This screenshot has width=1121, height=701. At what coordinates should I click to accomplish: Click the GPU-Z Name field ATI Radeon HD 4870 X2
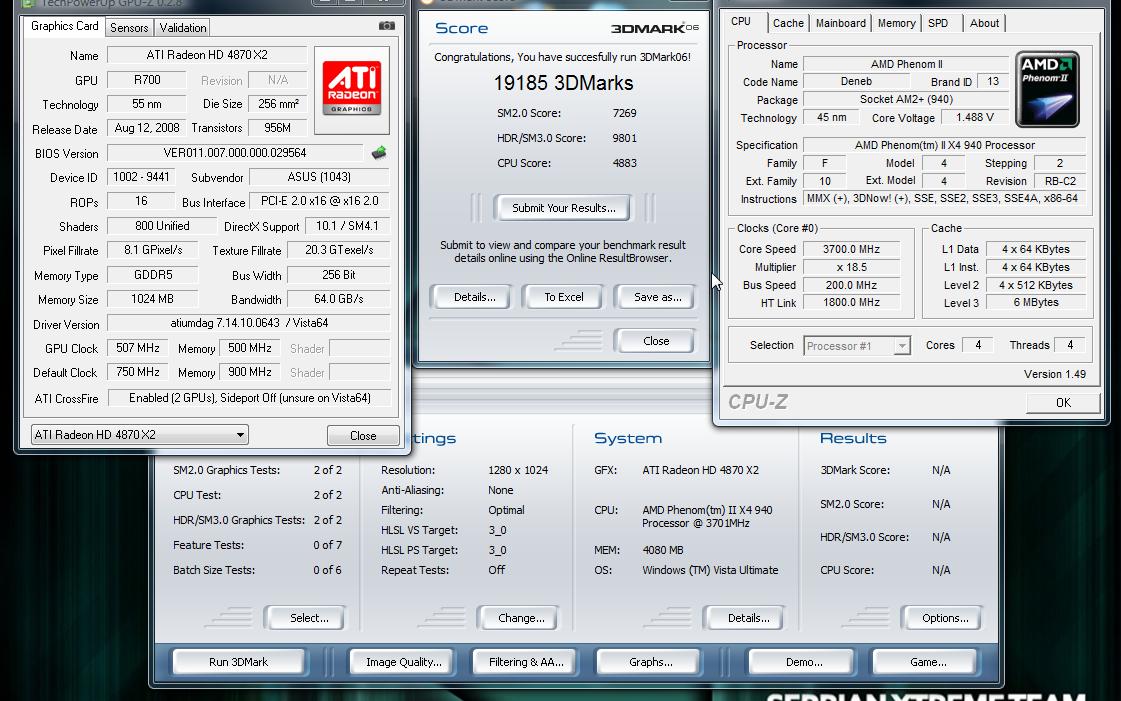tap(207, 55)
